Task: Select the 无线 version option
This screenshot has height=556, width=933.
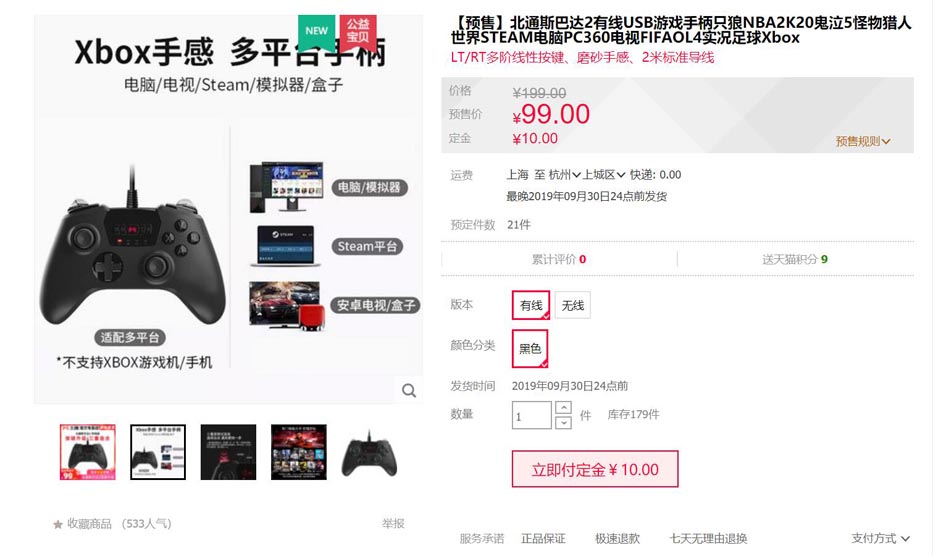Action: point(572,305)
